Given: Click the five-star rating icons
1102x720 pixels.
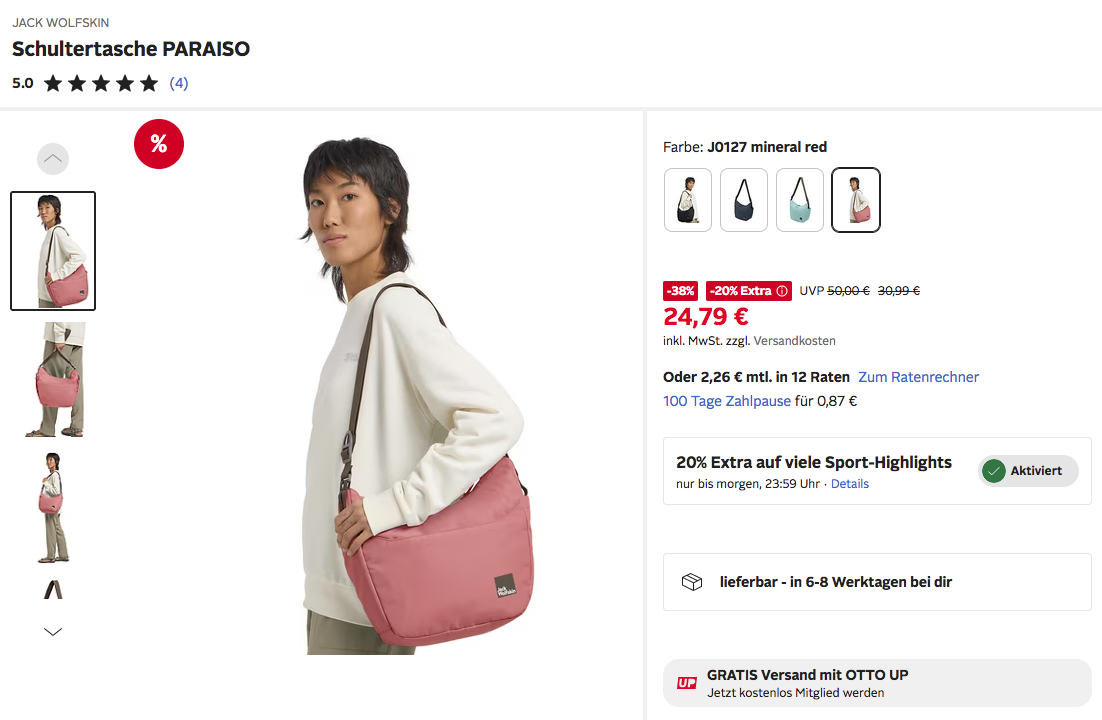Looking at the screenshot, I should 101,84.
